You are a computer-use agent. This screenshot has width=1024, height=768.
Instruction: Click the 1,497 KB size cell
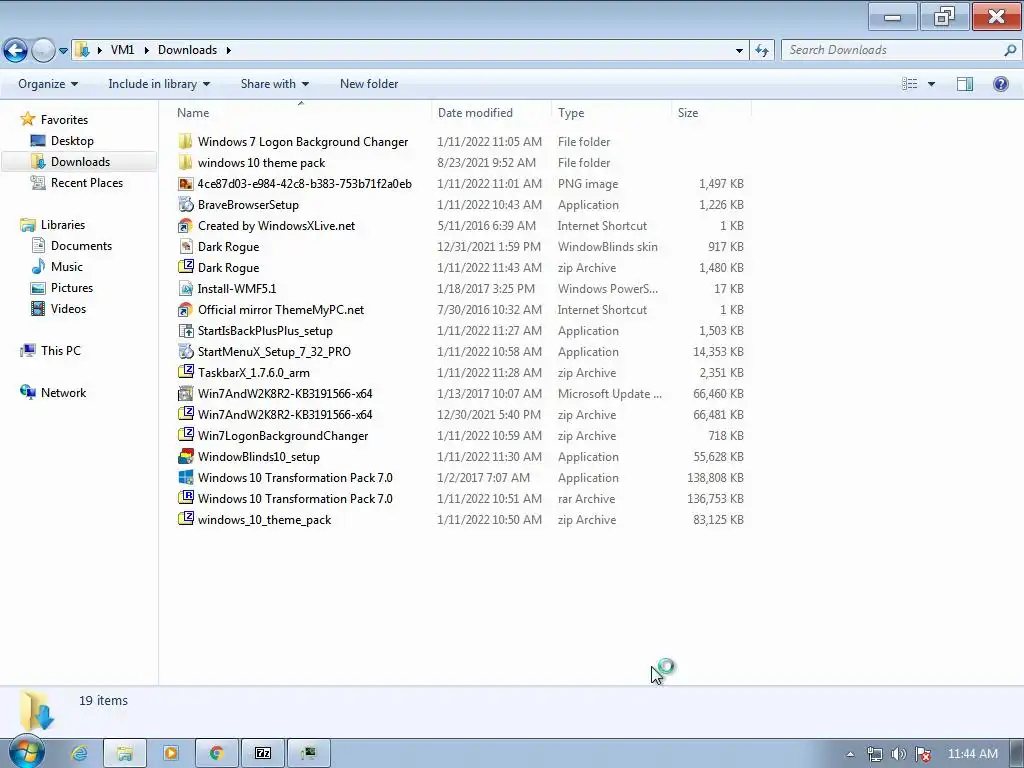(721, 184)
